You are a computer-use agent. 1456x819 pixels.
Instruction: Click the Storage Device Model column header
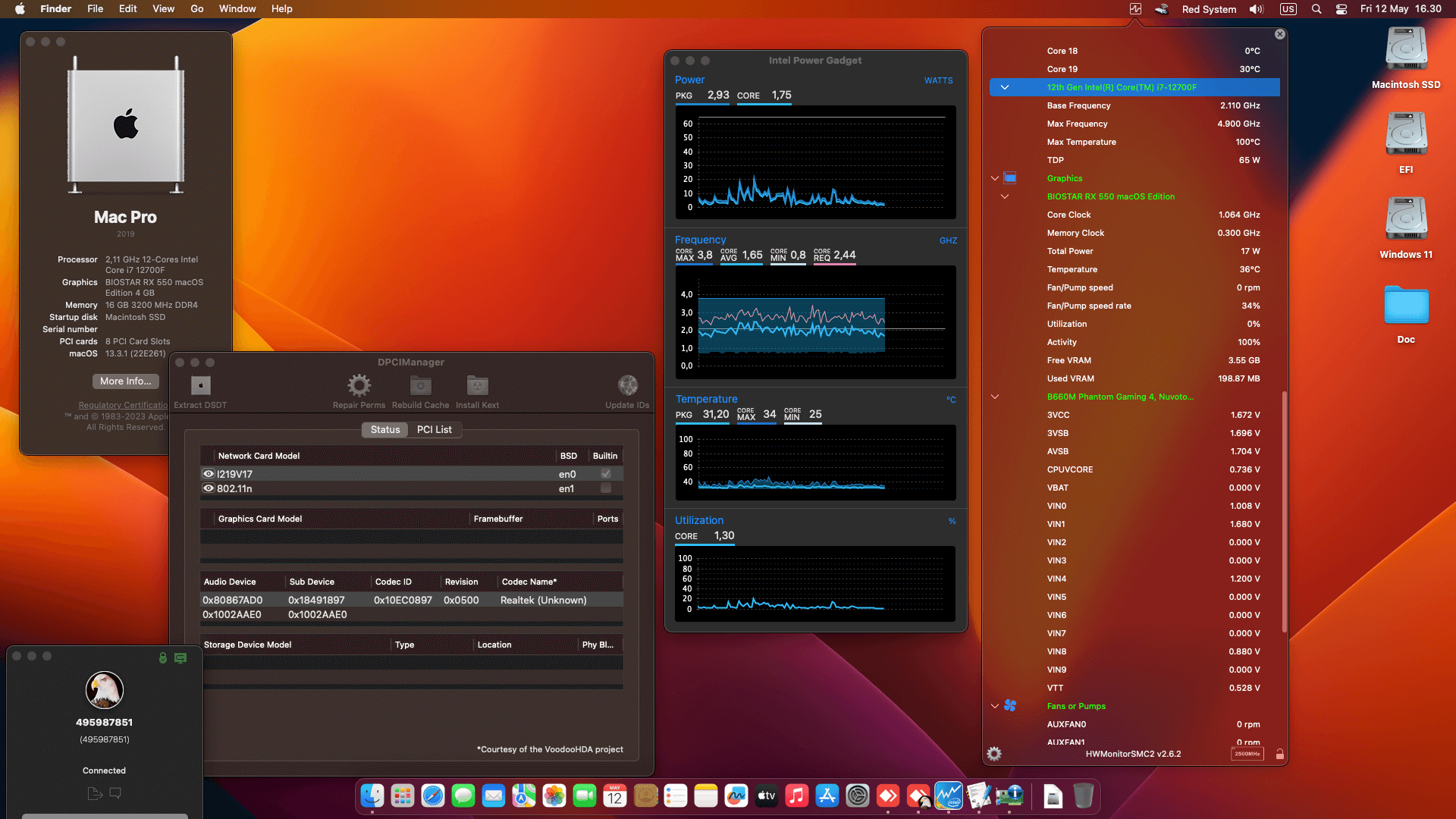(296, 645)
